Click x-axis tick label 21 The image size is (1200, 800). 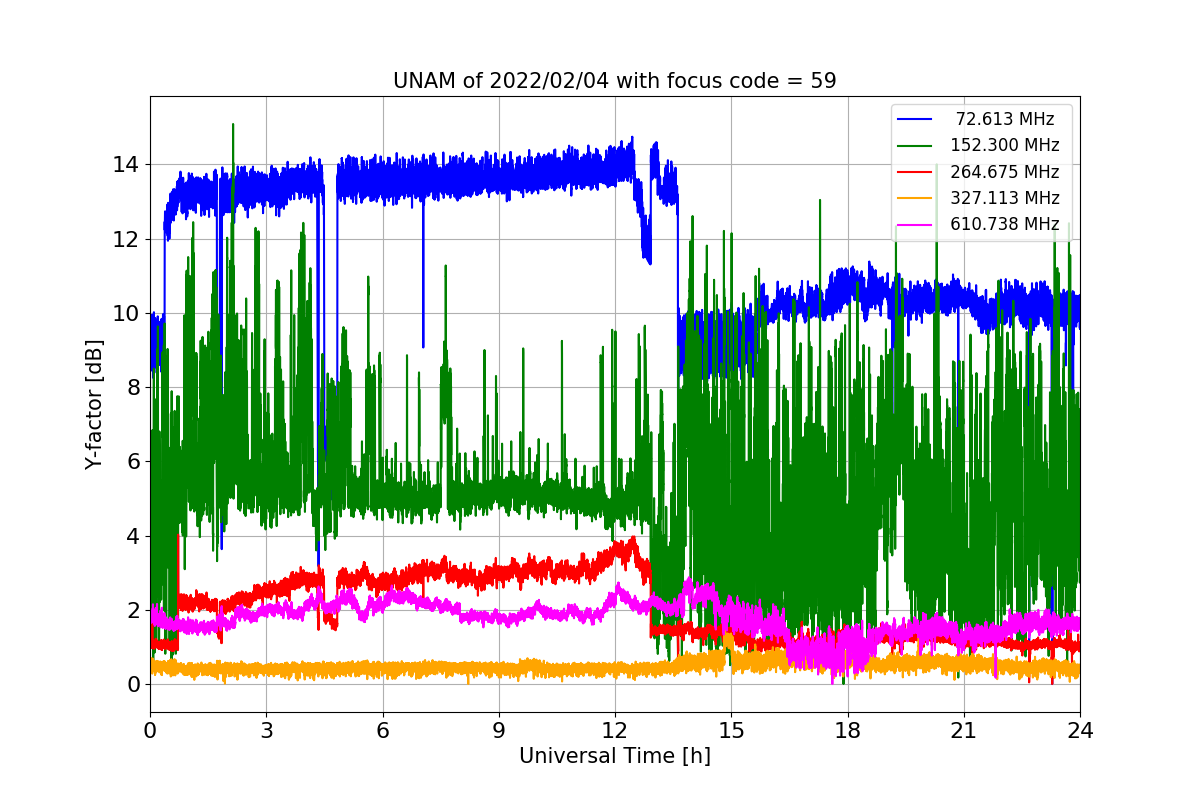click(963, 731)
